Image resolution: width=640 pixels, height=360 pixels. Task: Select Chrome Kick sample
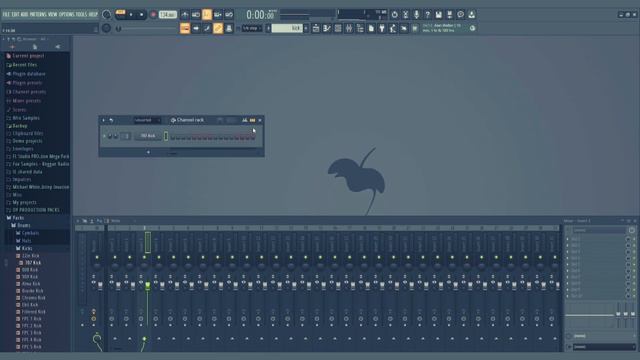33,298
